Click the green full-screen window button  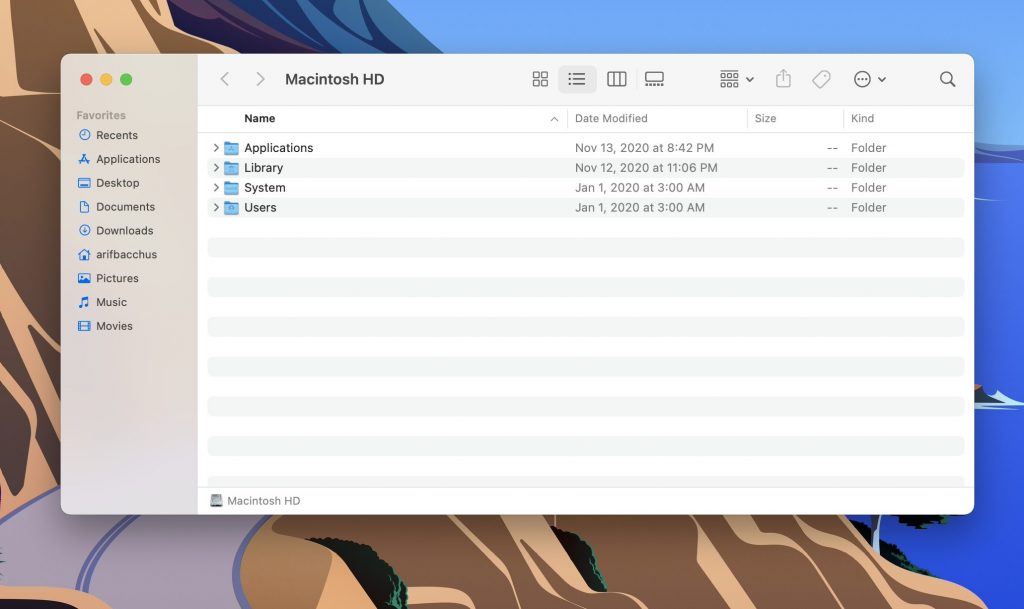pyautogui.click(x=126, y=80)
